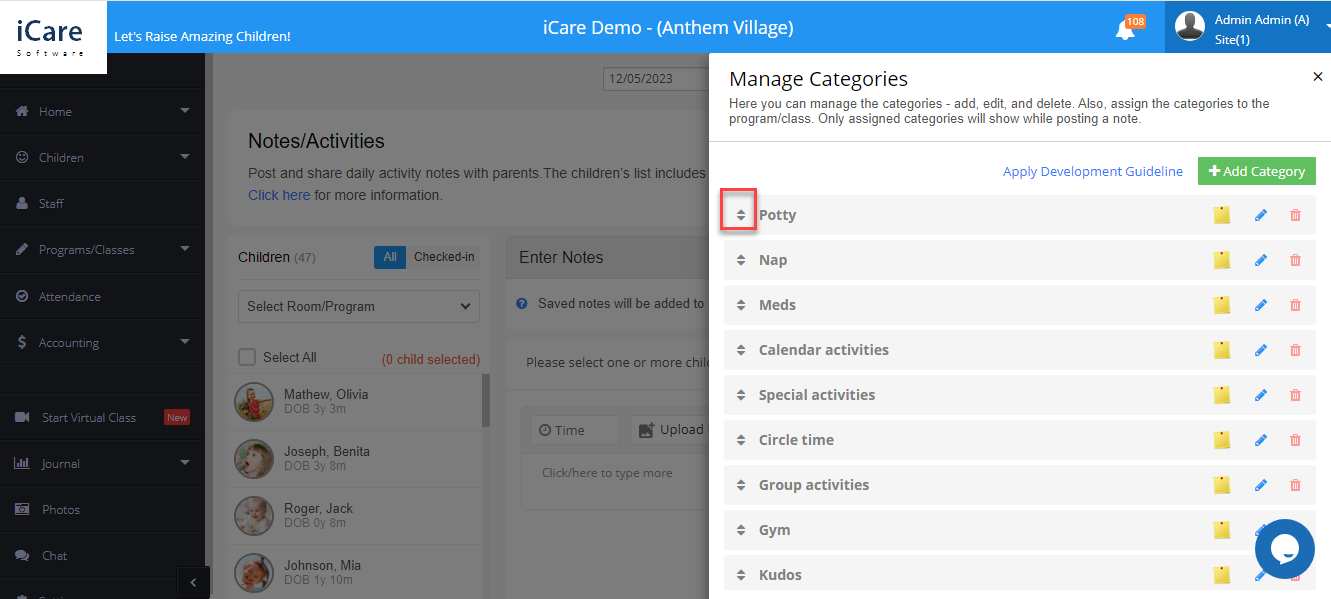Select child Johnson, Mia
The image size is (1331, 599).
pos(355,573)
